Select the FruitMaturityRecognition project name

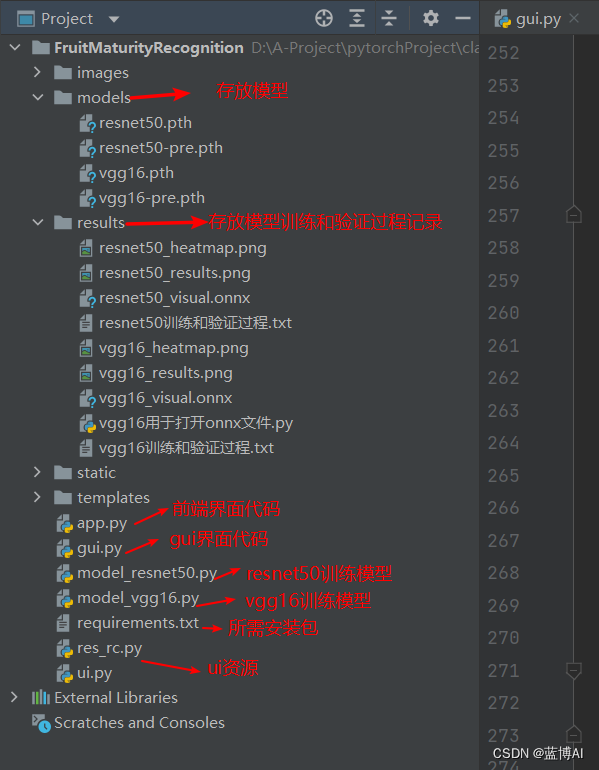pyautogui.click(x=149, y=48)
